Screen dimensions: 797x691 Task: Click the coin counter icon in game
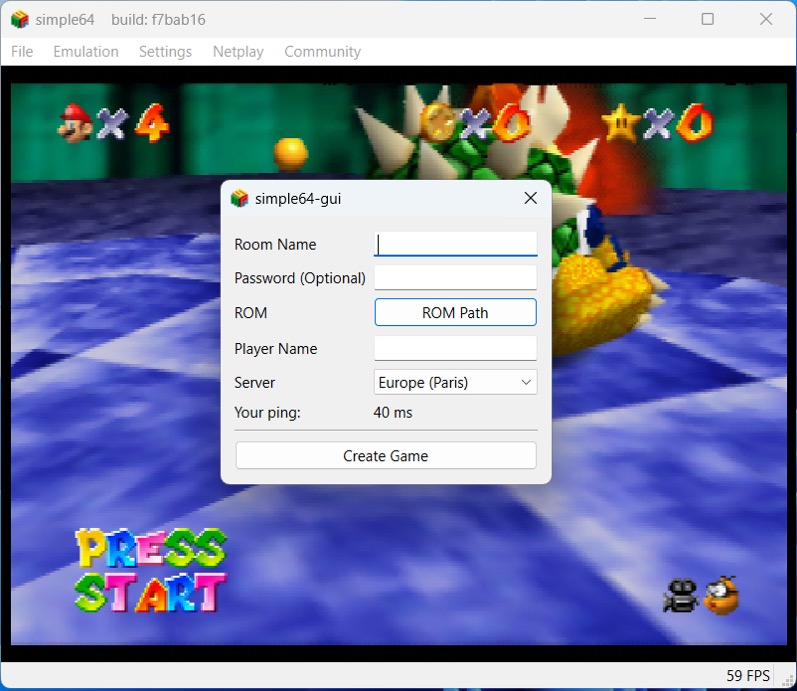point(438,122)
